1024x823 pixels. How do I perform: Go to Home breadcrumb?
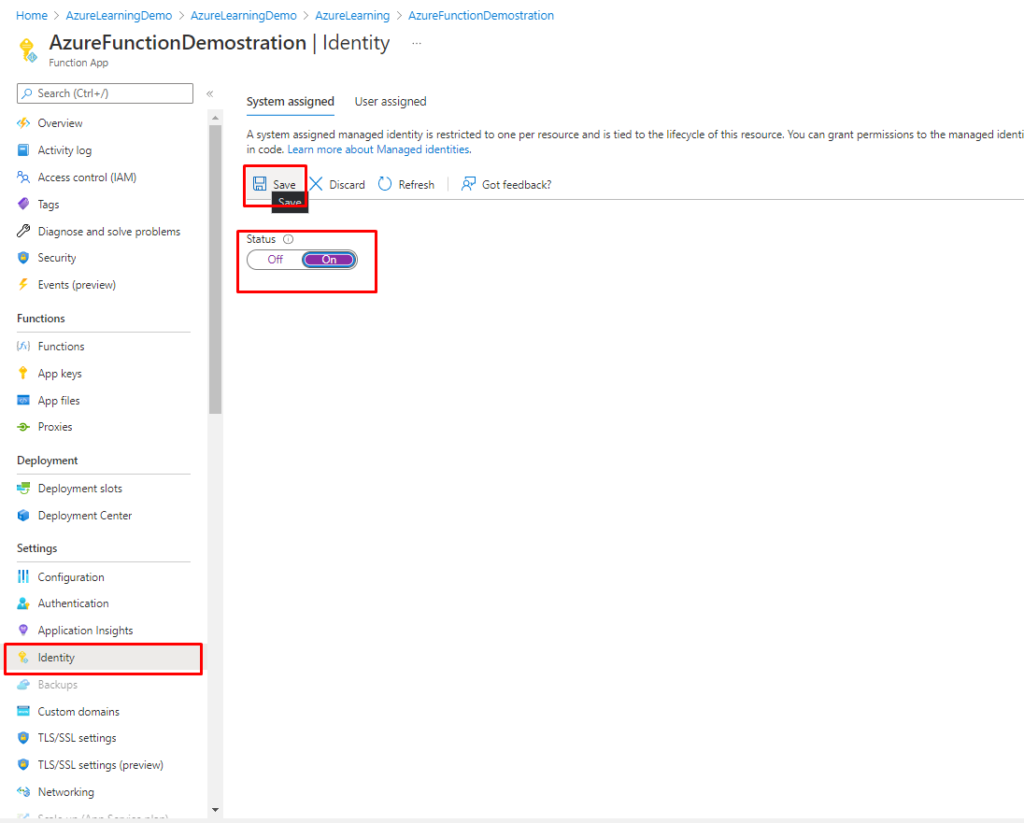pos(31,16)
